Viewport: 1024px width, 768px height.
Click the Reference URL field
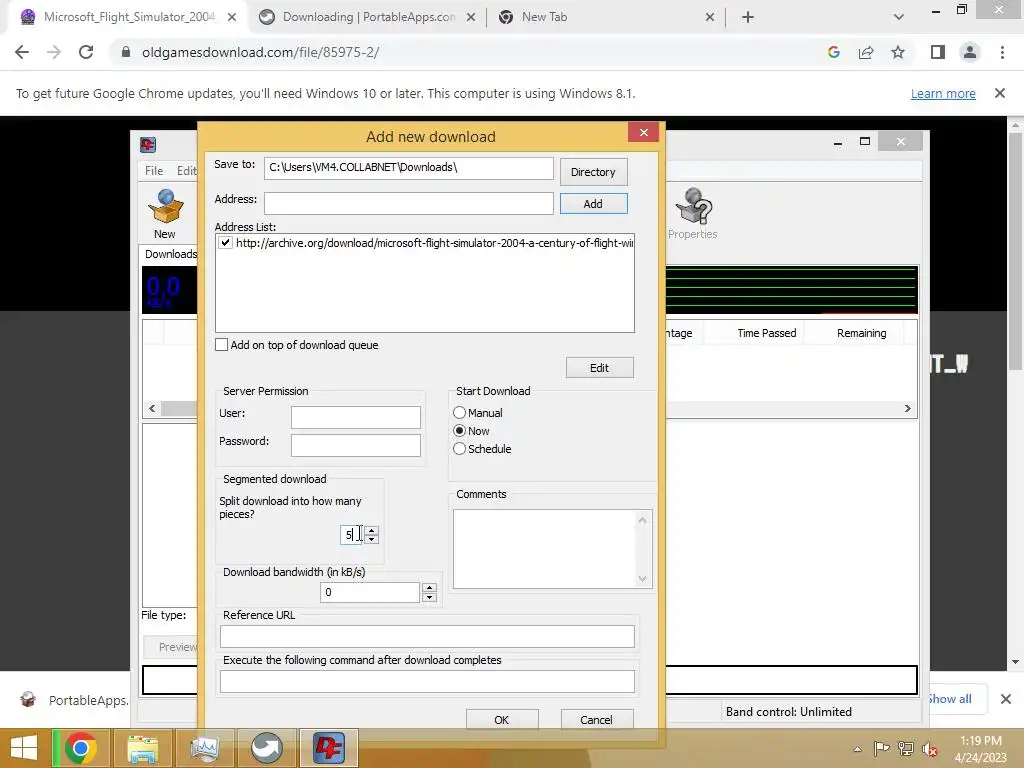(x=427, y=636)
